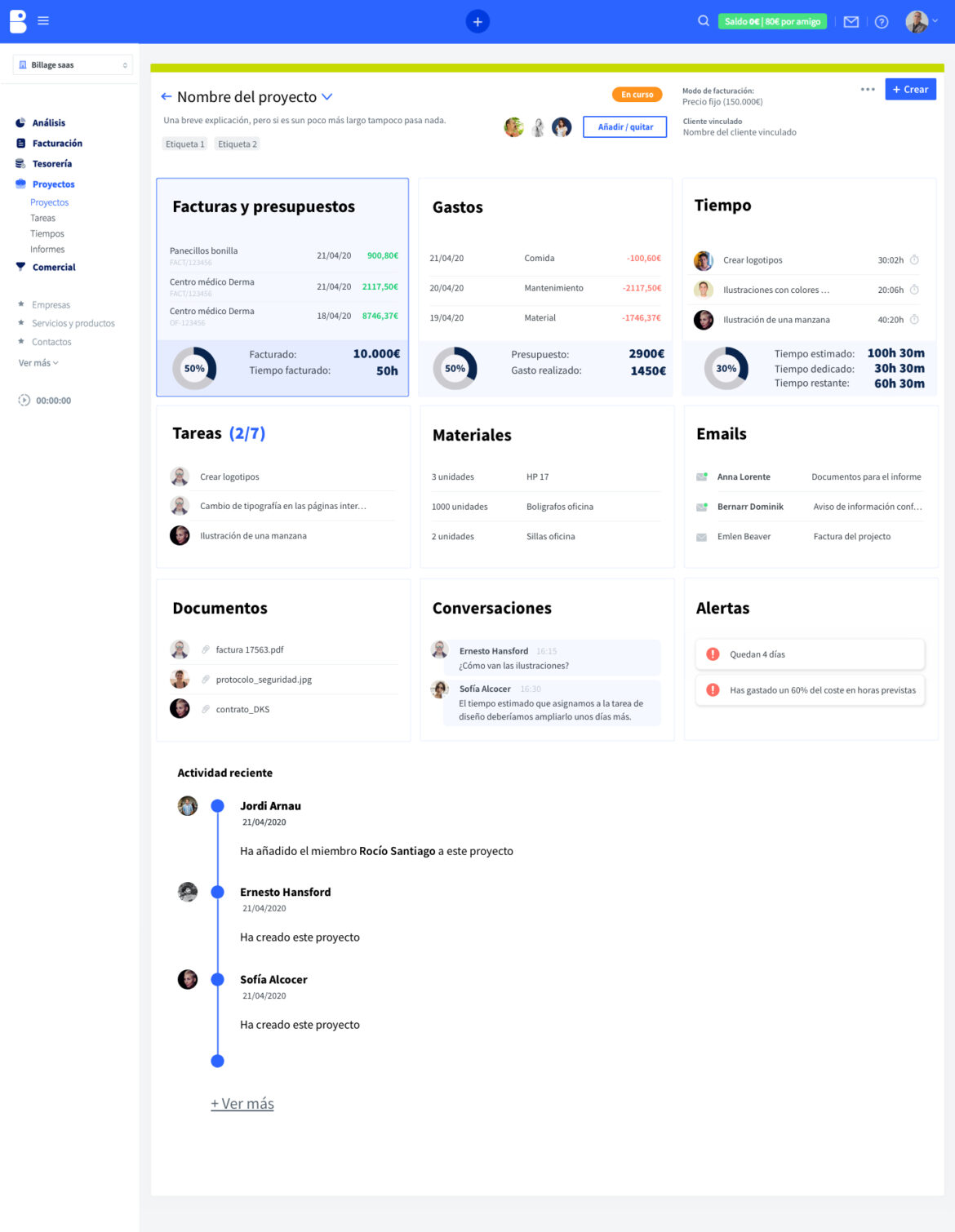The width and height of the screenshot is (955, 1232).
Task: Expand the project name dropdown chevron
Action: [327, 96]
